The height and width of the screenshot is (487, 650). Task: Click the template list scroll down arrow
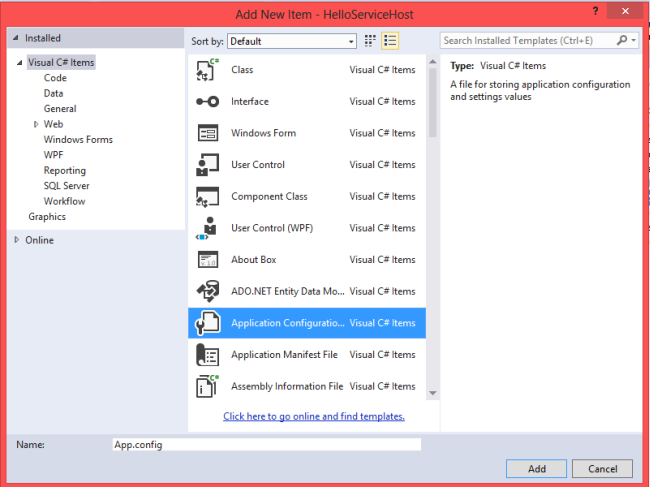coord(433,393)
